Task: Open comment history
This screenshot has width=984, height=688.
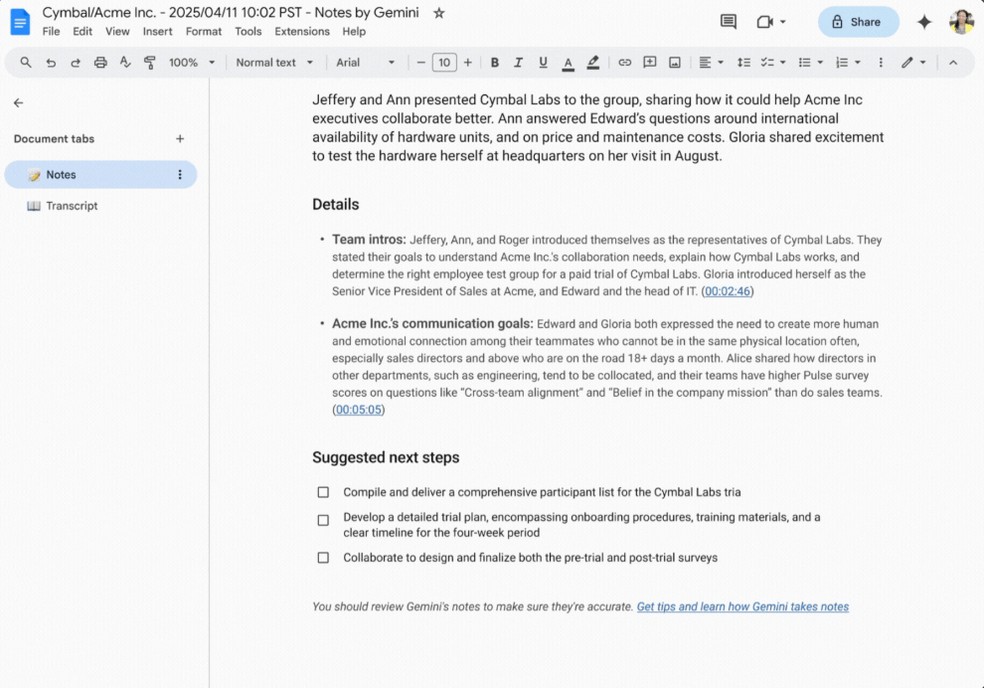Action: point(727,21)
